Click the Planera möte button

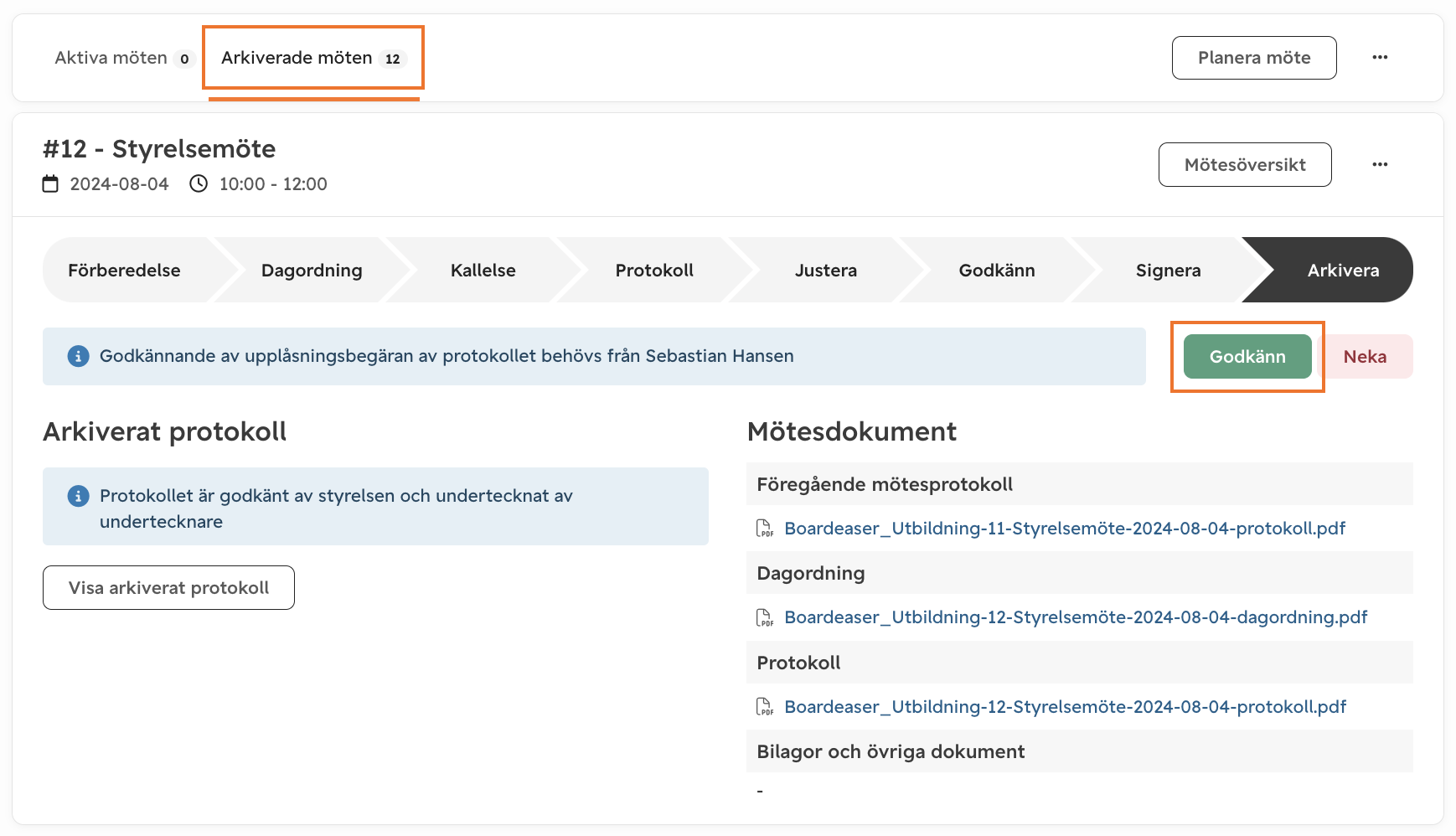(x=1254, y=58)
